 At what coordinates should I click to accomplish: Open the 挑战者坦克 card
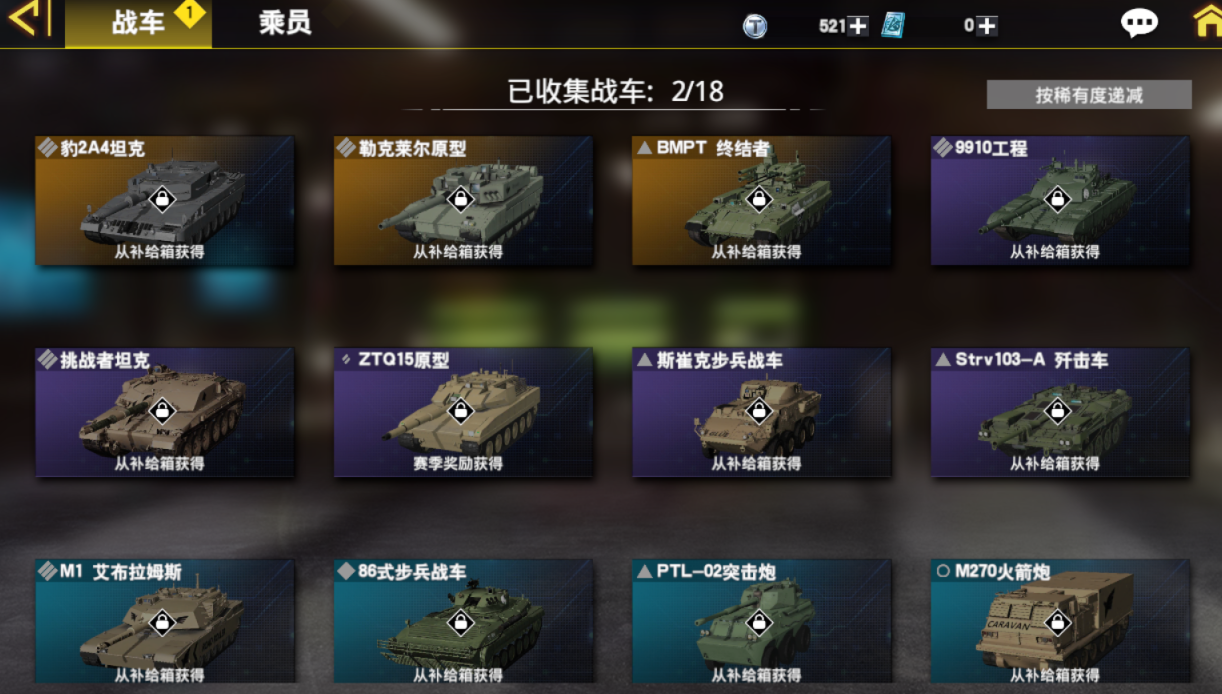pos(165,412)
